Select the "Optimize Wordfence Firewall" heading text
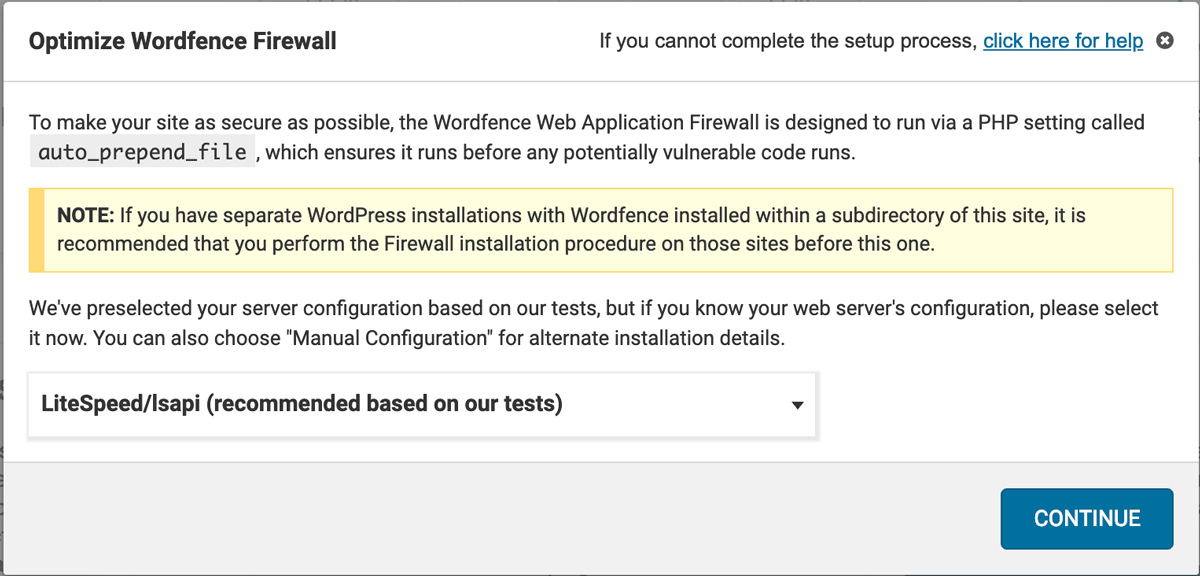Image resolution: width=1200 pixels, height=576 pixels. pyautogui.click(x=183, y=41)
